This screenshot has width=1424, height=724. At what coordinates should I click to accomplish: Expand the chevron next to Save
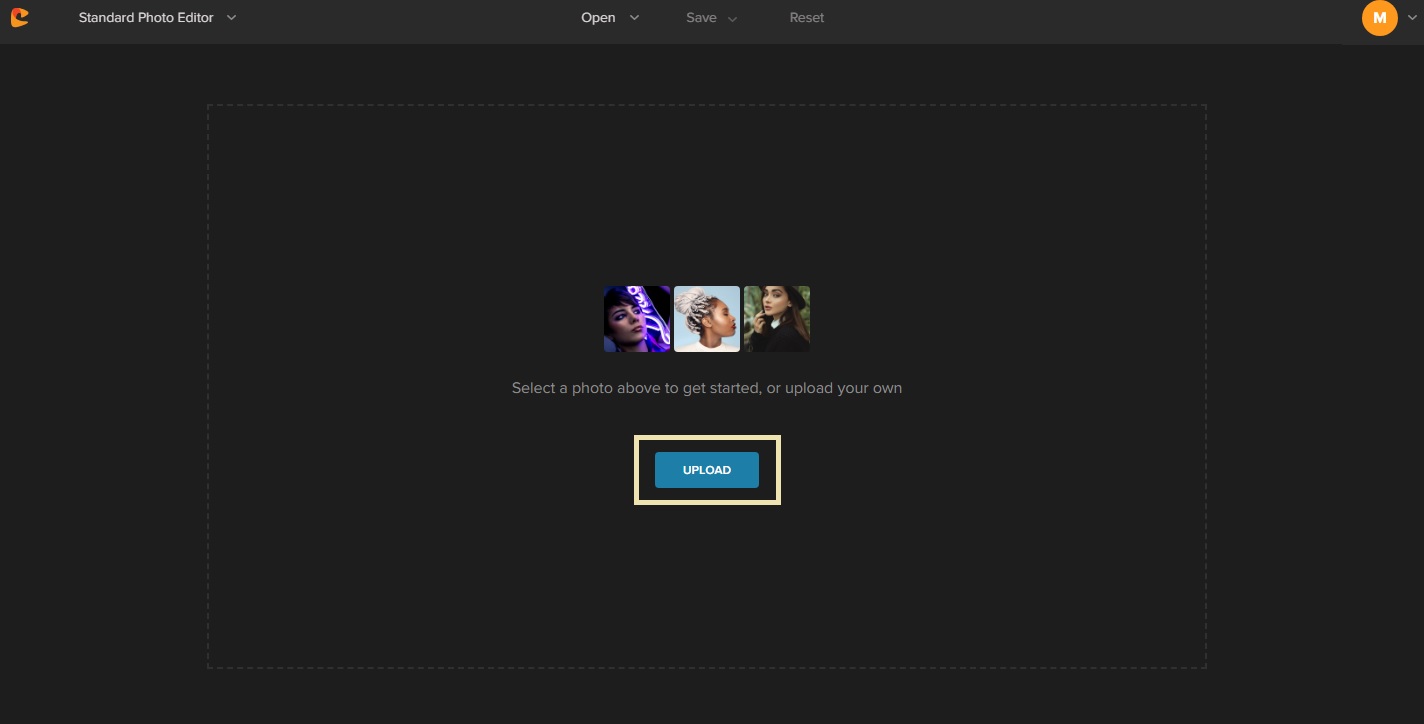(x=732, y=18)
